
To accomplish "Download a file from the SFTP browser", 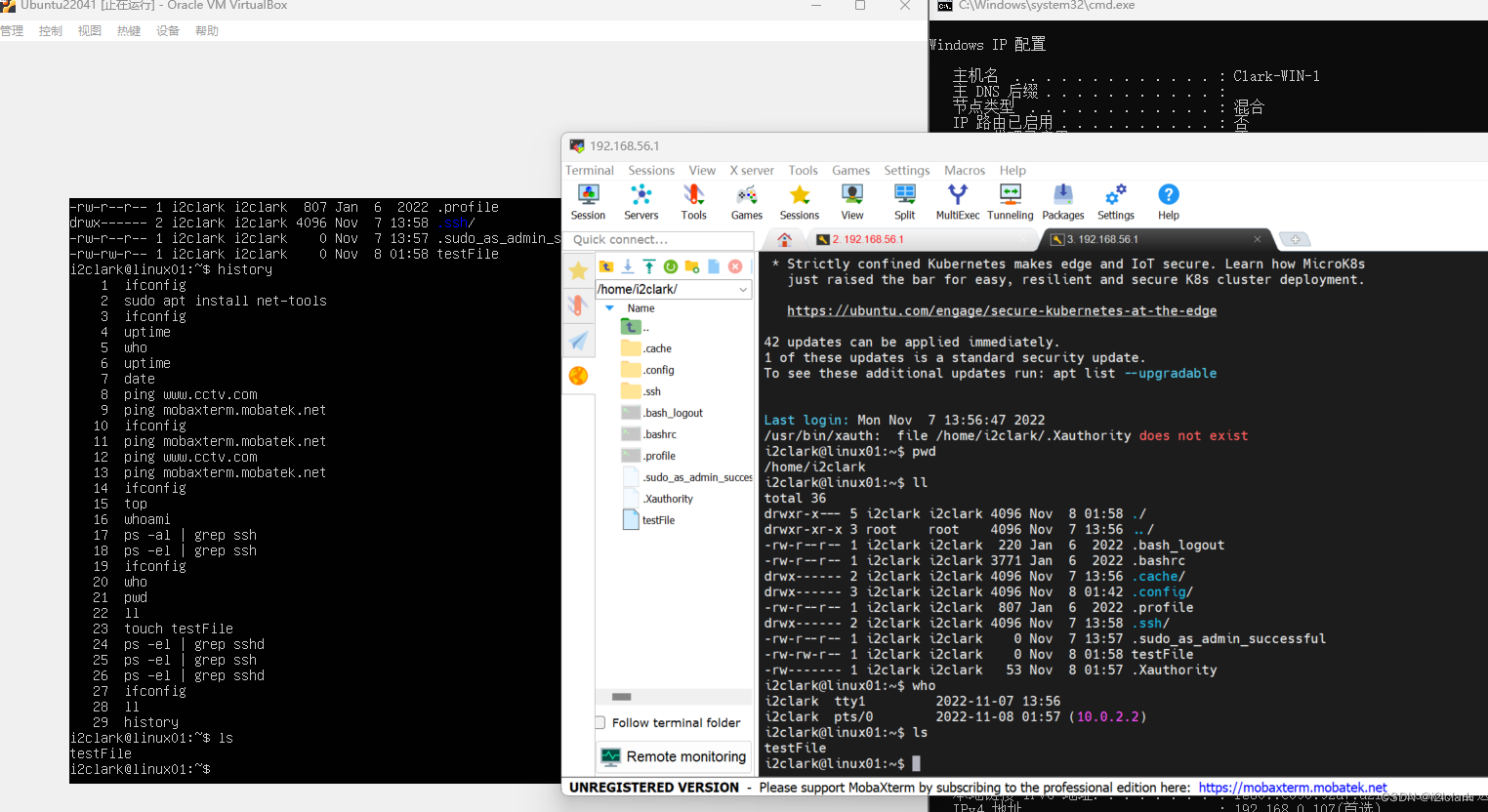I will point(628,266).
